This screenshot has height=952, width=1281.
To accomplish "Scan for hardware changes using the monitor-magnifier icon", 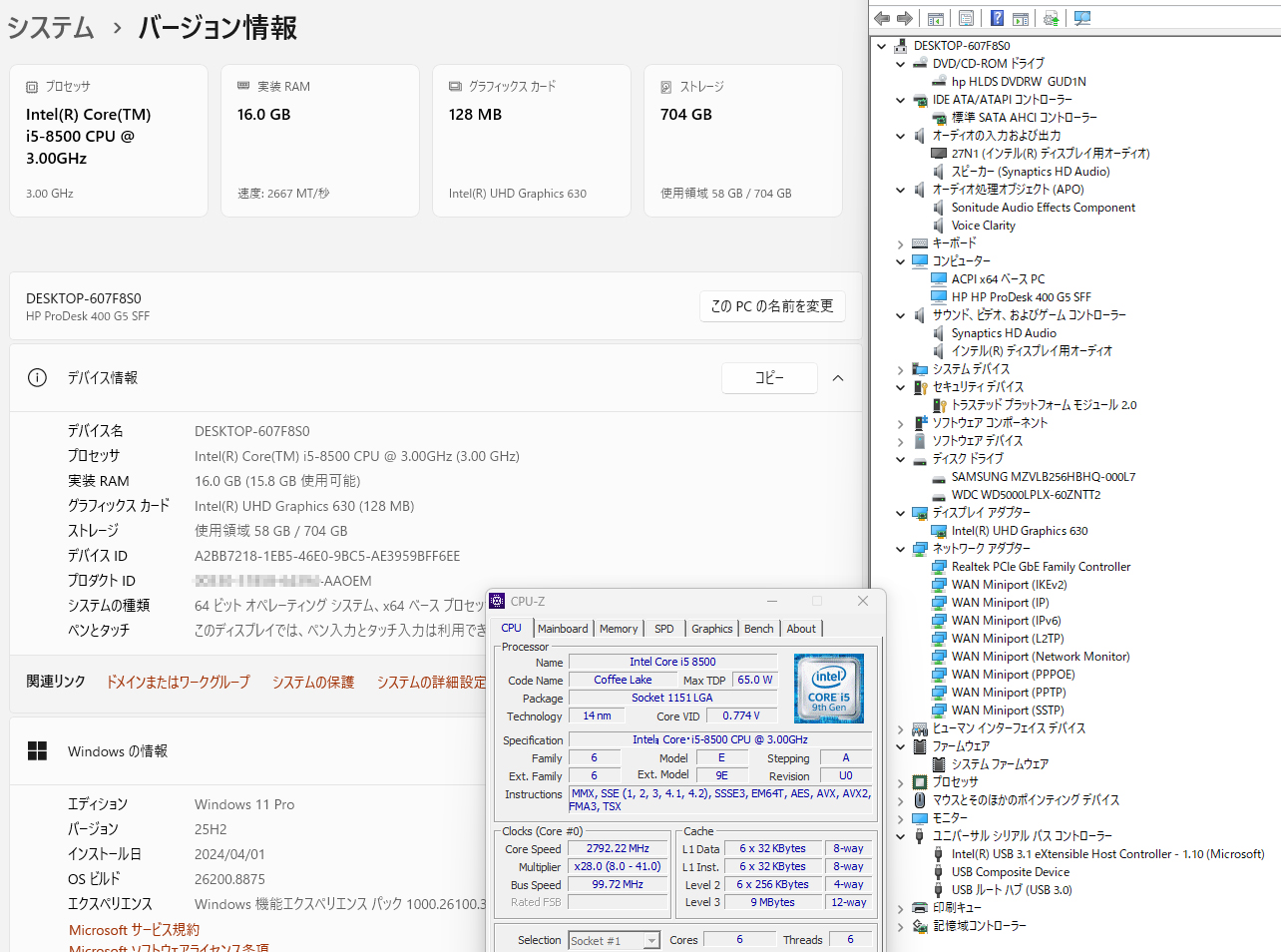I will [1082, 18].
